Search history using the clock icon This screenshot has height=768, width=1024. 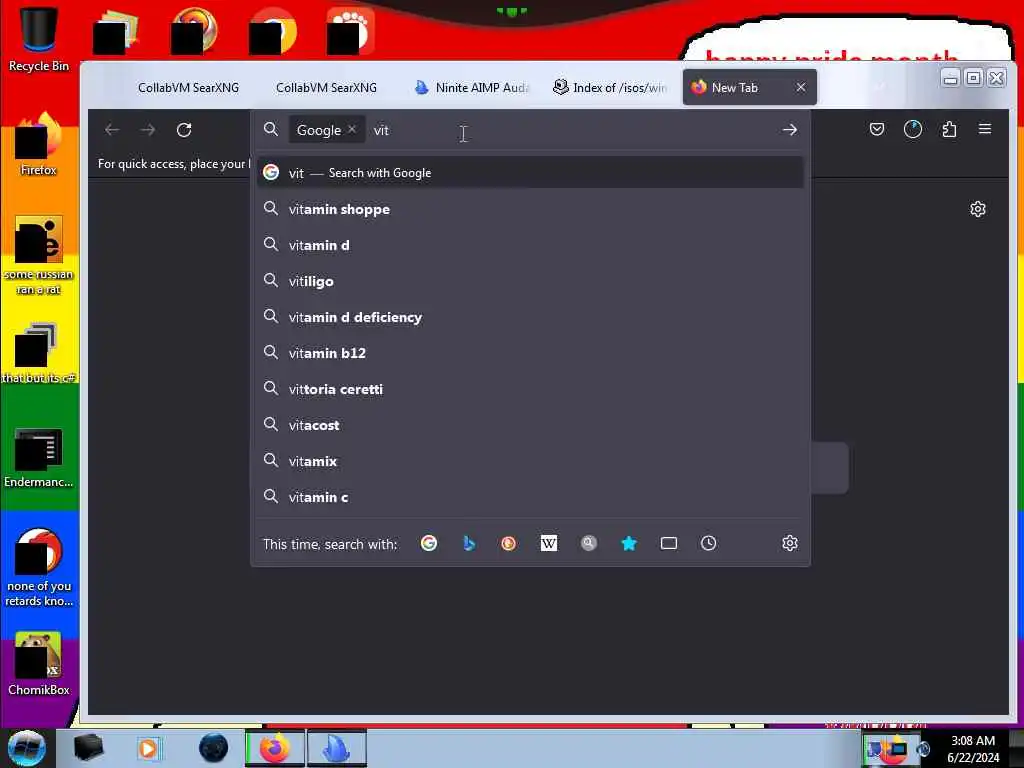coord(709,543)
